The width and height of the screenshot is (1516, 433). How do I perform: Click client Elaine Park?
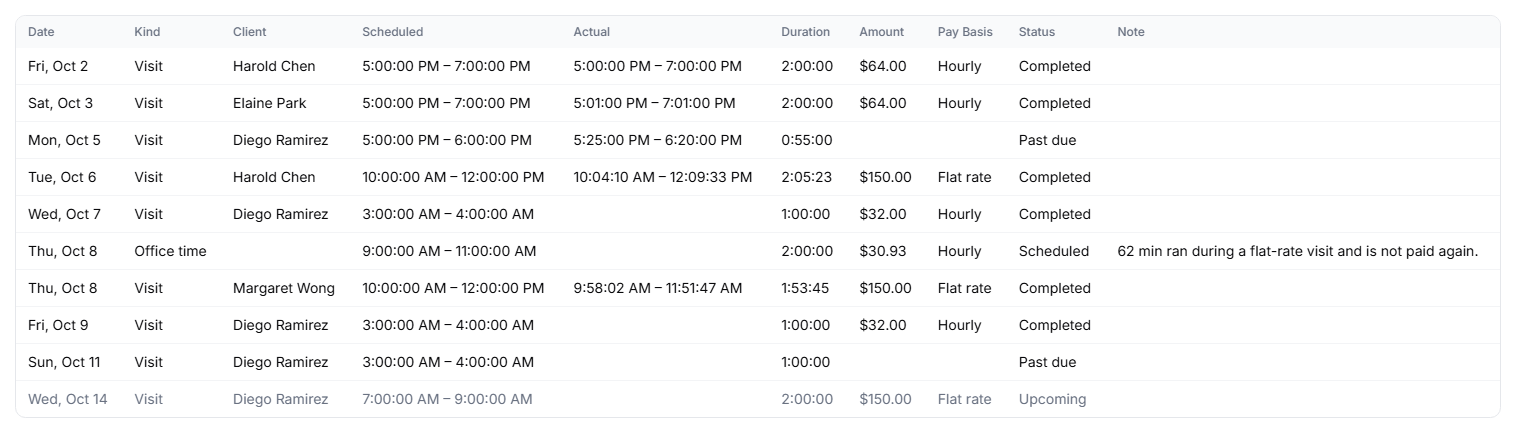tap(270, 103)
